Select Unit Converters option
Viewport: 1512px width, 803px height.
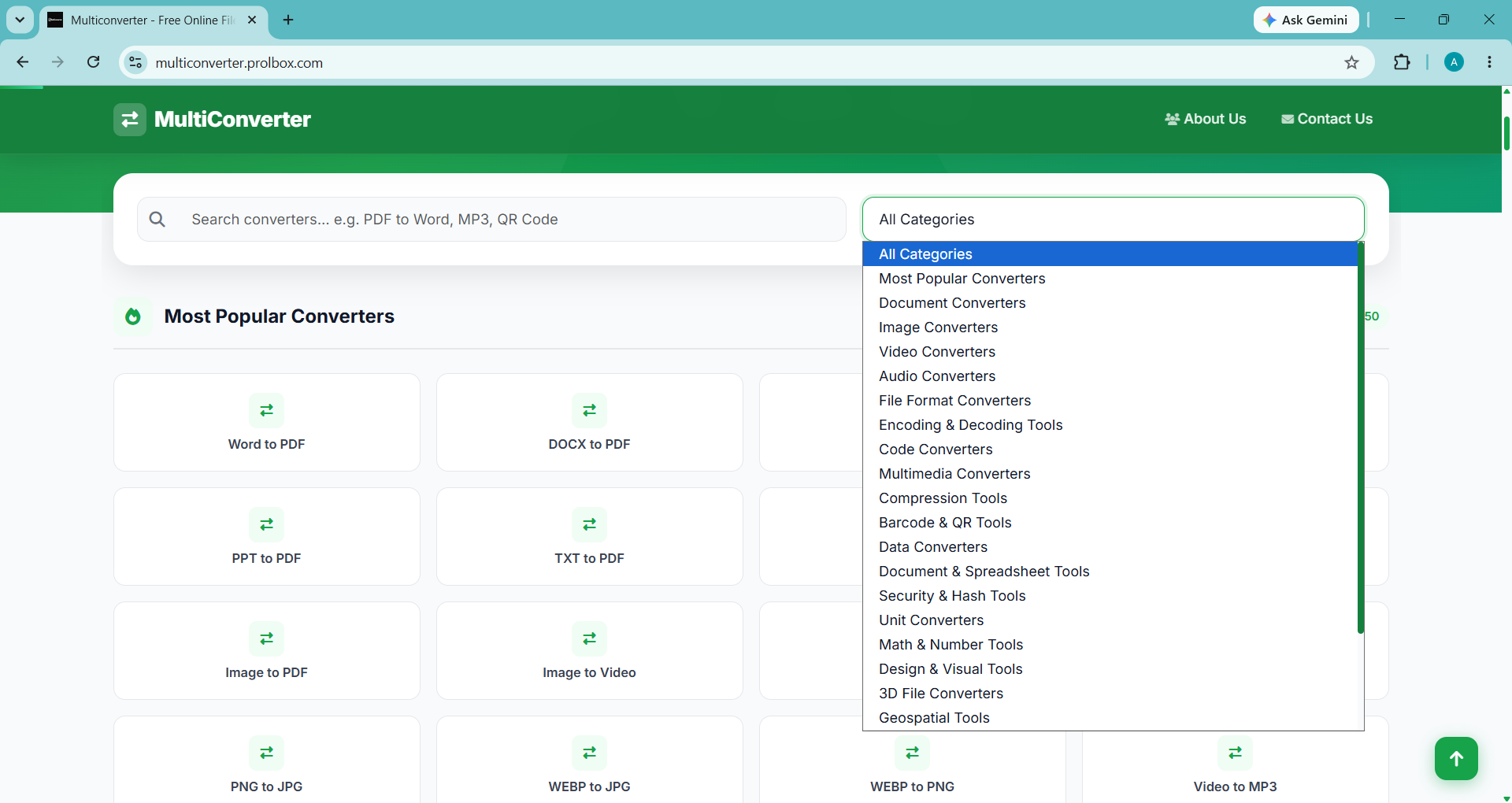(x=1110, y=620)
